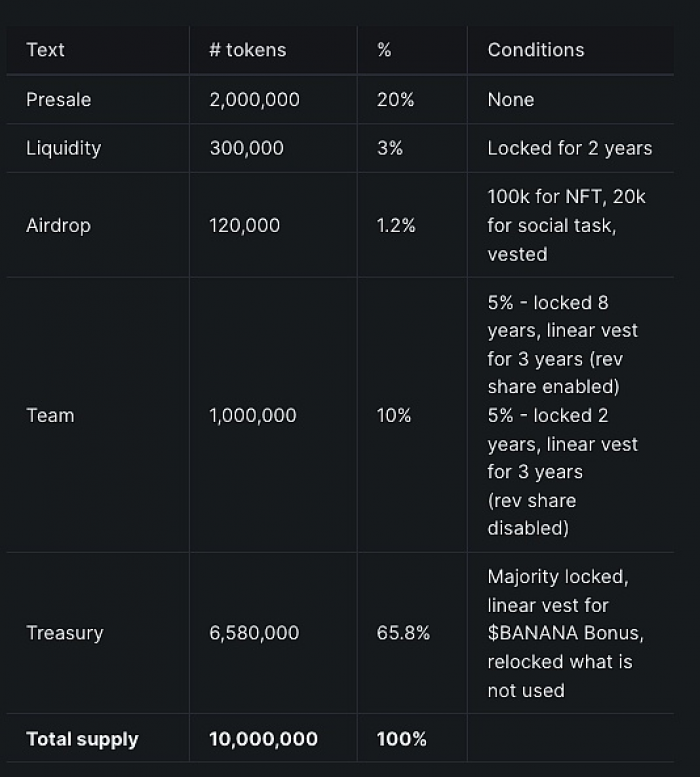Click the 6,580,000 treasury token amount
The image size is (700, 777).
coord(254,633)
